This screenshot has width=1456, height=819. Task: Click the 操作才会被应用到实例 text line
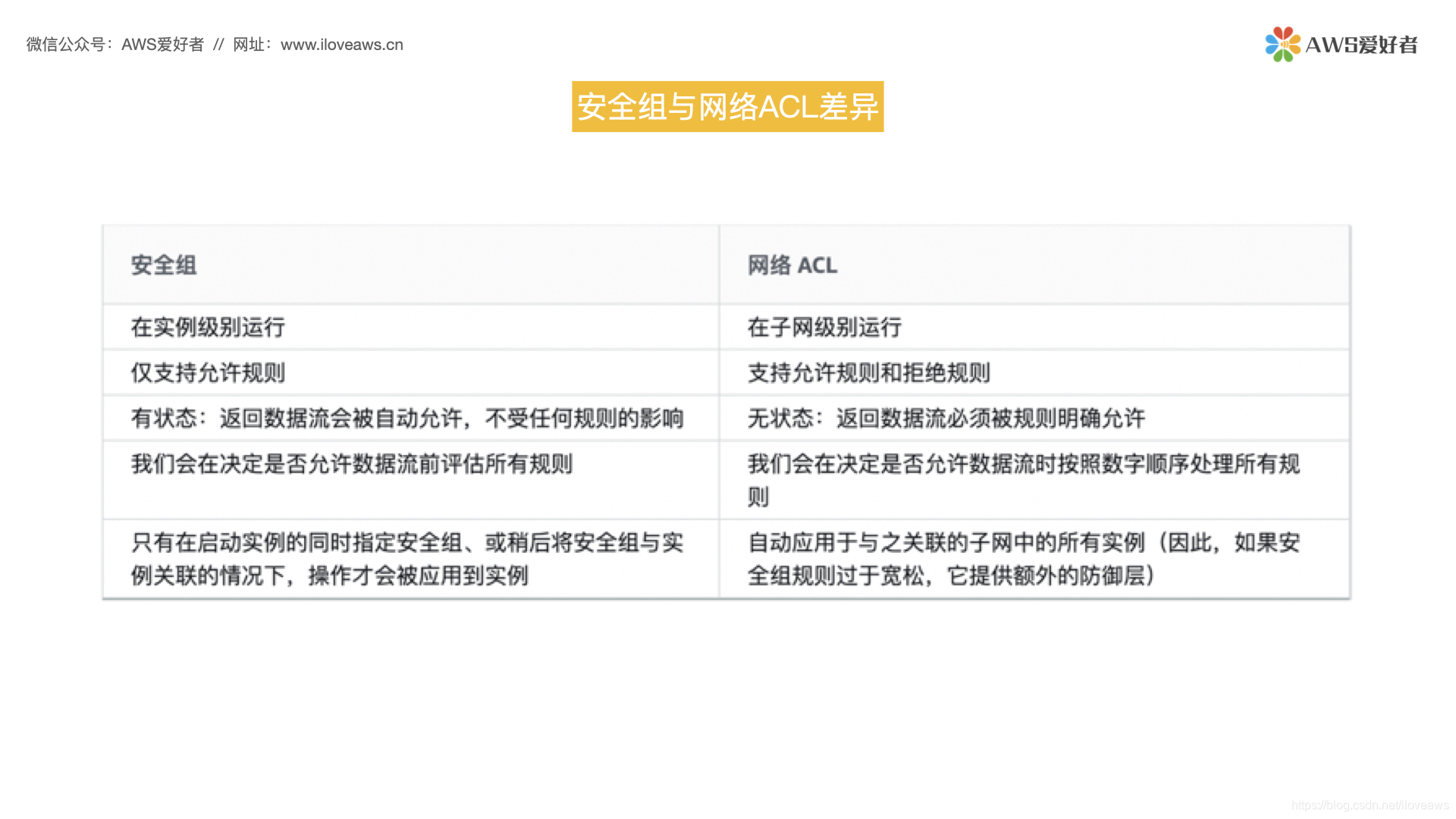[418, 576]
